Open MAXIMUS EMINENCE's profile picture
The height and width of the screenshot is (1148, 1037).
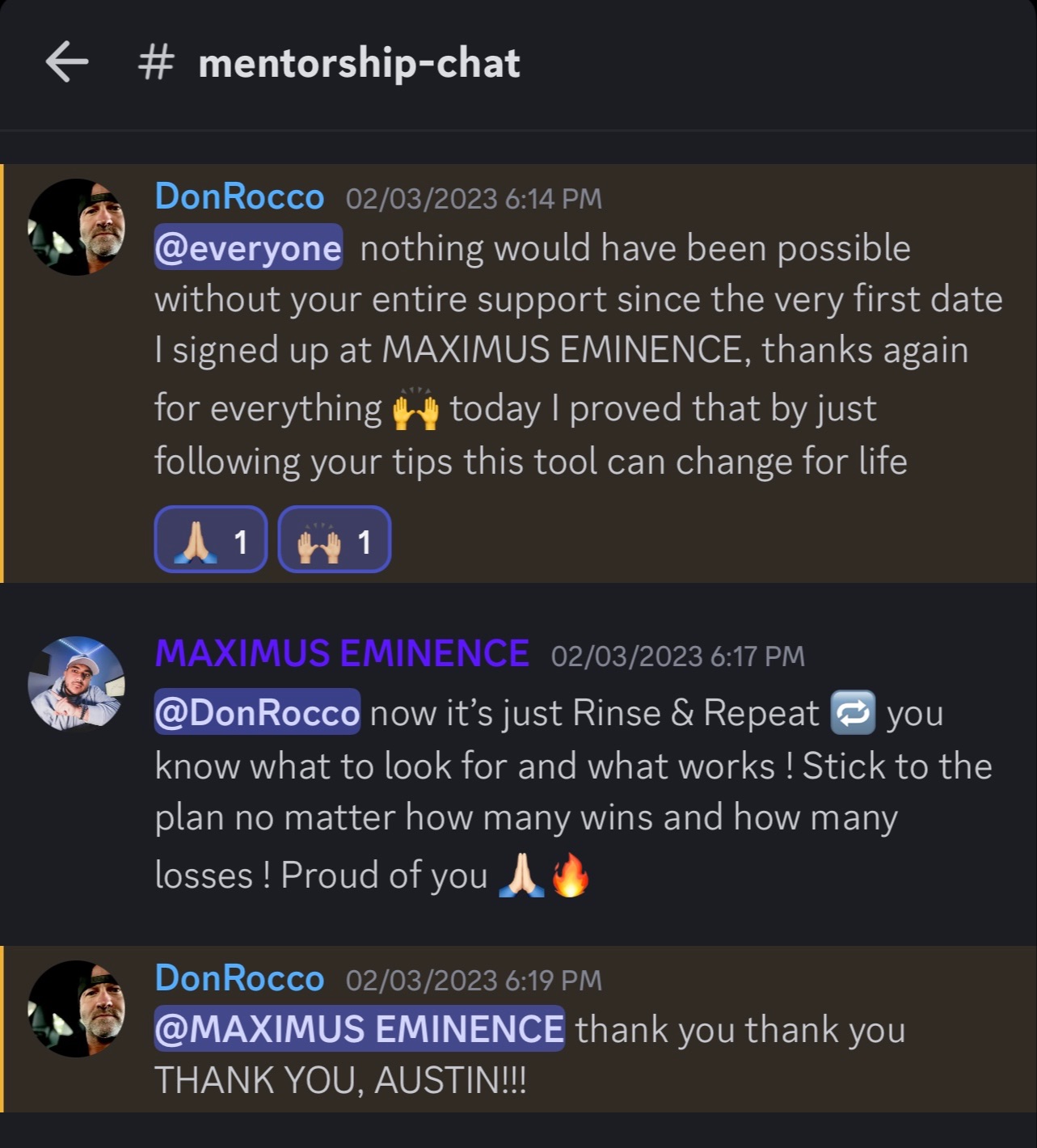[x=76, y=684]
